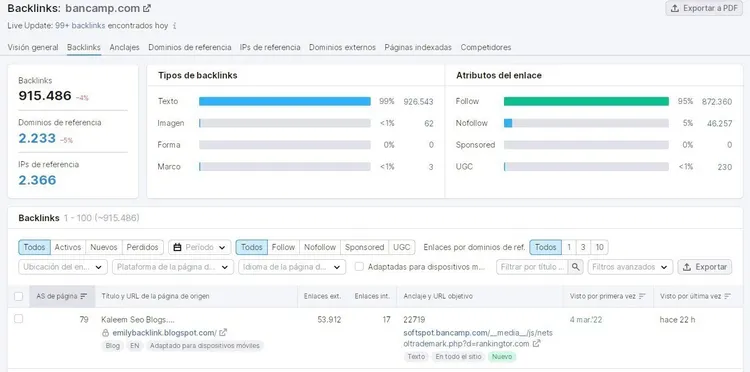Open external link icon next to bancamp.com
The image size is (750, 372).
tap(147, 8)
